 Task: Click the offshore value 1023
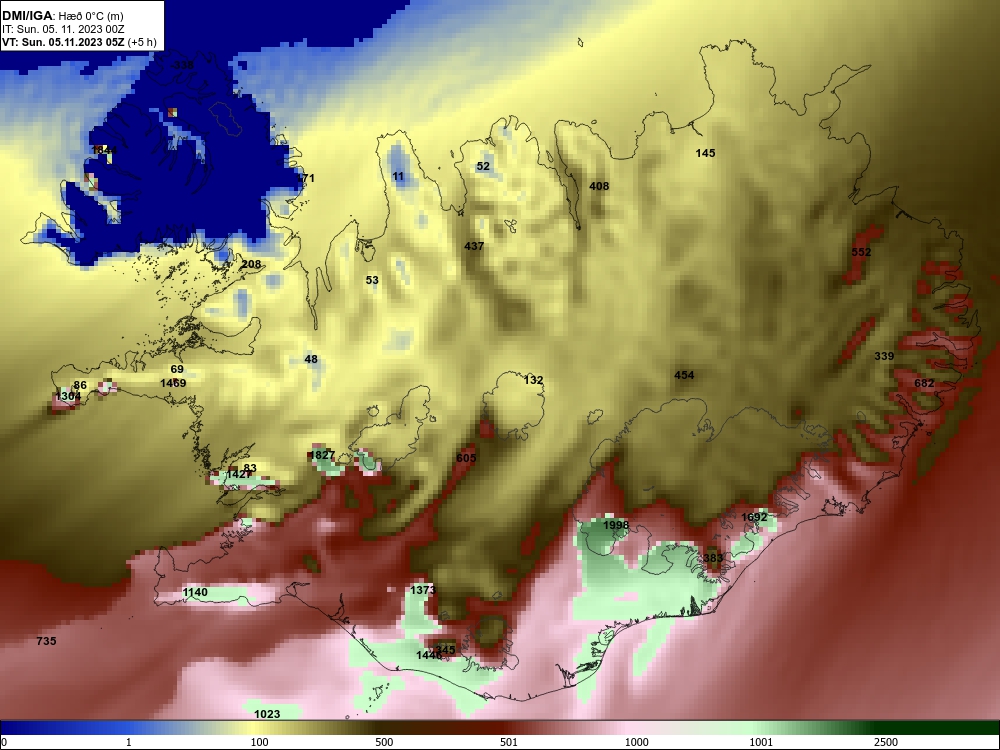point(267,714)
